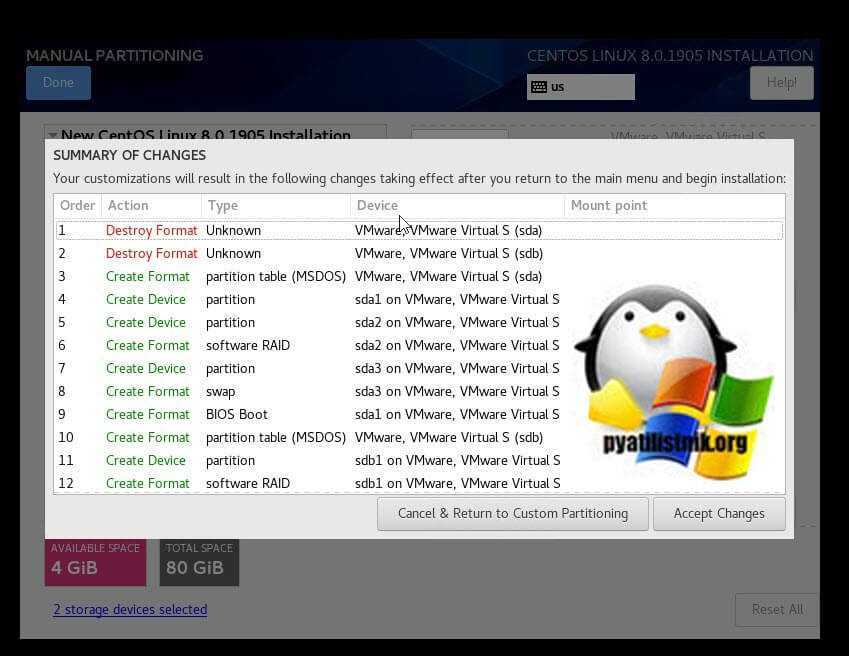Image resolution: width=849 pixels, height=656 pixels.
Task: Select row 9 Create Format action
Action: (x=148, y=415)
